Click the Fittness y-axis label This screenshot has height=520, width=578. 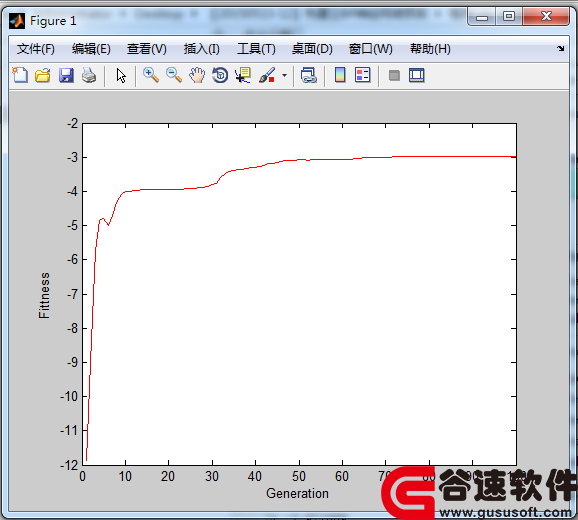(x=44, y=295)
